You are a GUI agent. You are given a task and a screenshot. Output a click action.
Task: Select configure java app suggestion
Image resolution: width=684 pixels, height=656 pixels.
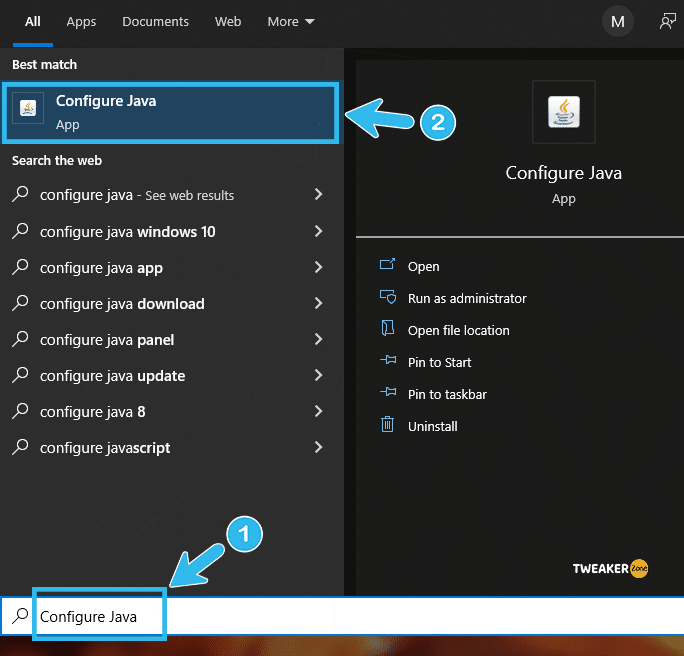(171, 267)
